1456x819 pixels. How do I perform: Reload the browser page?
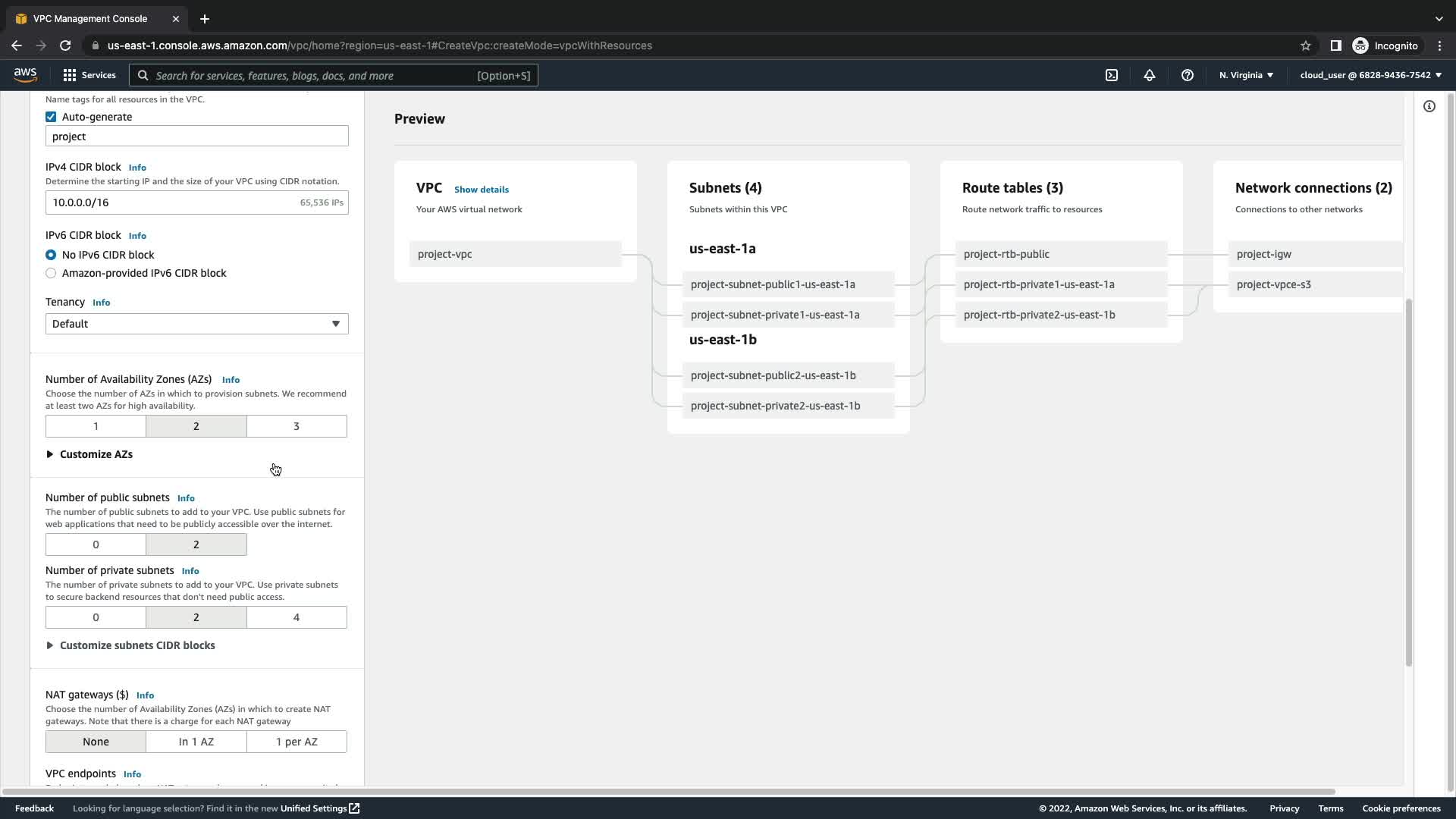click(x=65, y=45)
